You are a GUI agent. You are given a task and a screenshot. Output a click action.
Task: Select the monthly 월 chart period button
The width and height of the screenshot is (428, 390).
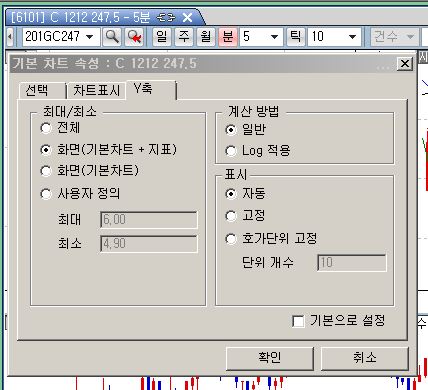point(206,36)
